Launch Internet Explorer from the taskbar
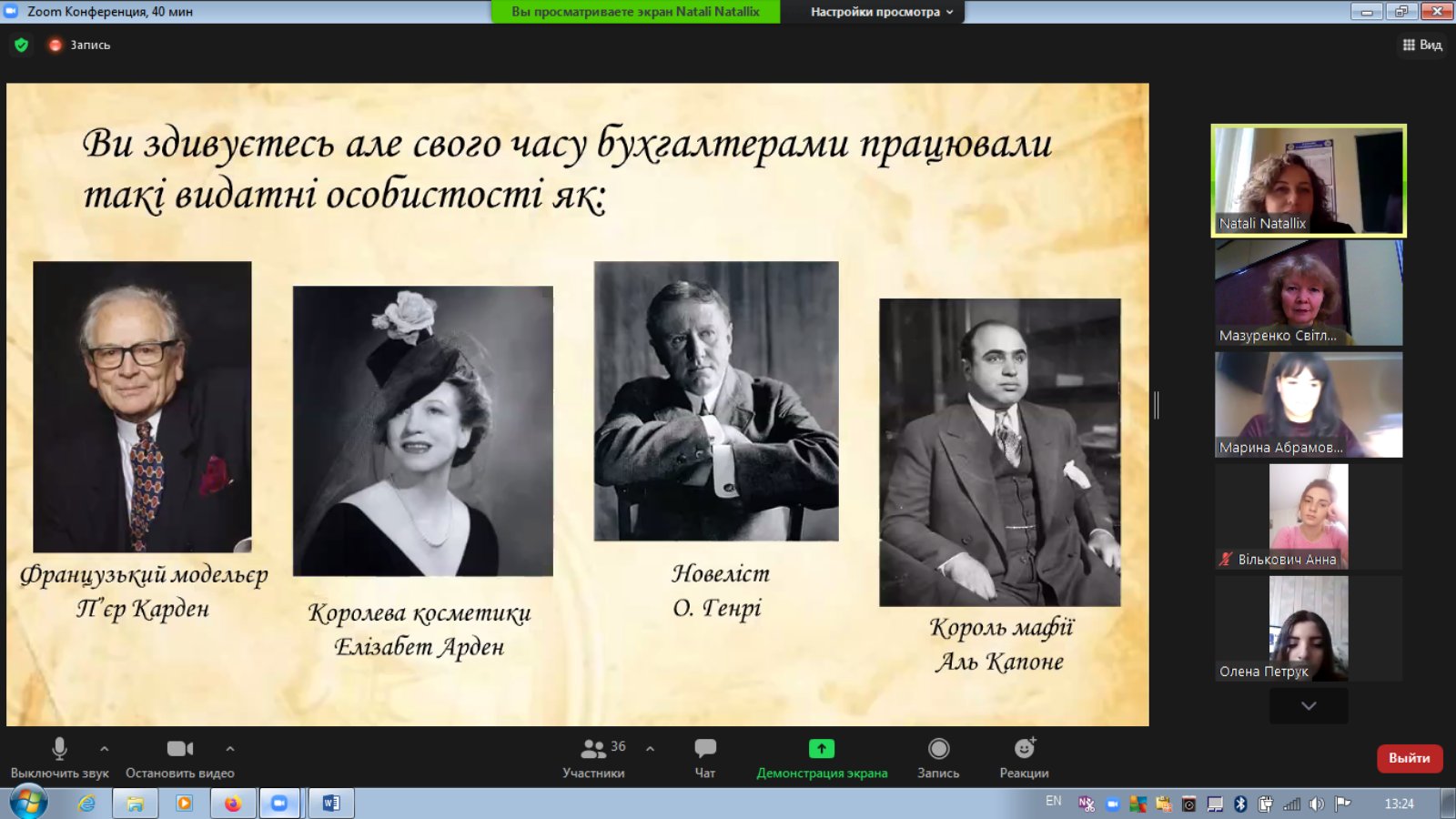 (86, 804)
